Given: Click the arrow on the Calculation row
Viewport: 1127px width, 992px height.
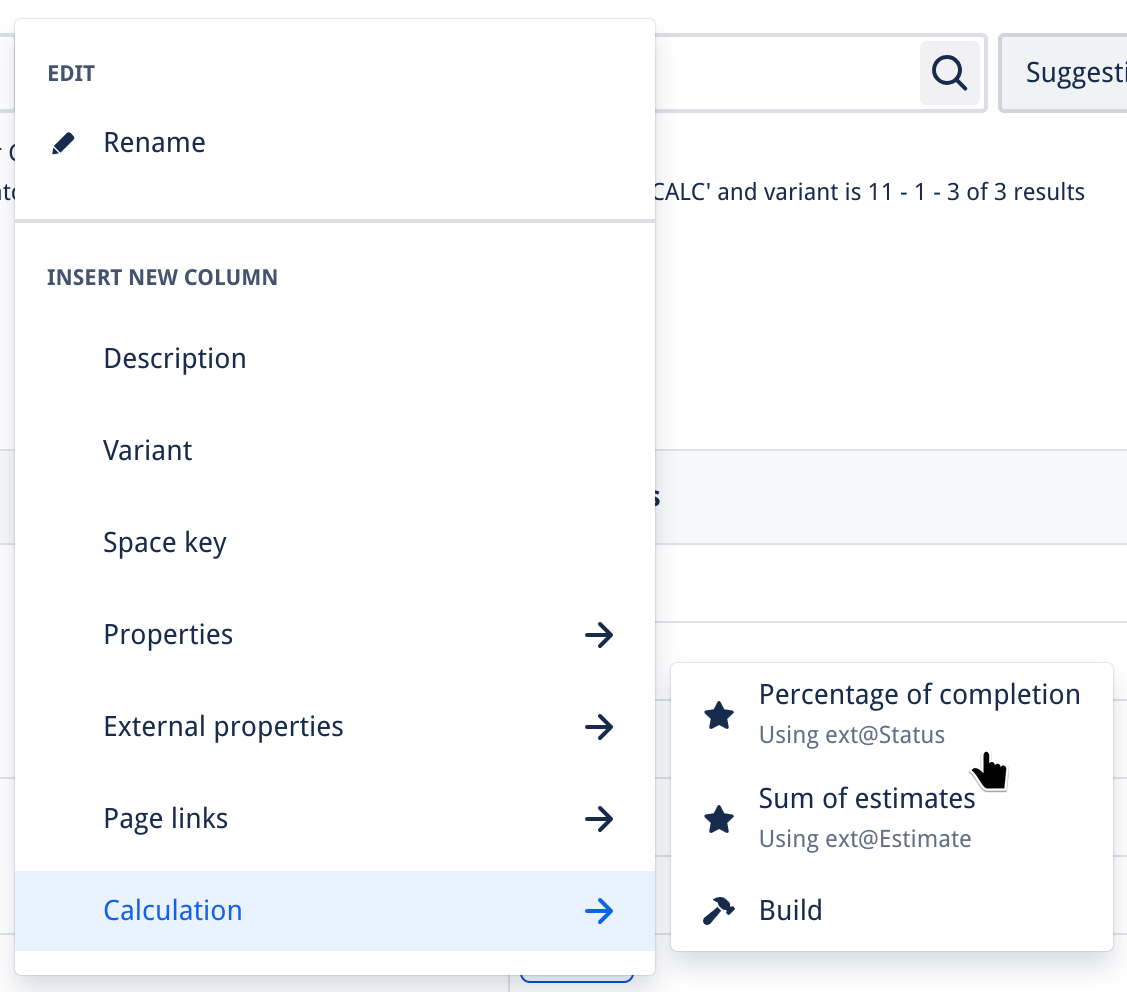Looking at the screenshot, I should pyautogui.click(x=598, y=911).
